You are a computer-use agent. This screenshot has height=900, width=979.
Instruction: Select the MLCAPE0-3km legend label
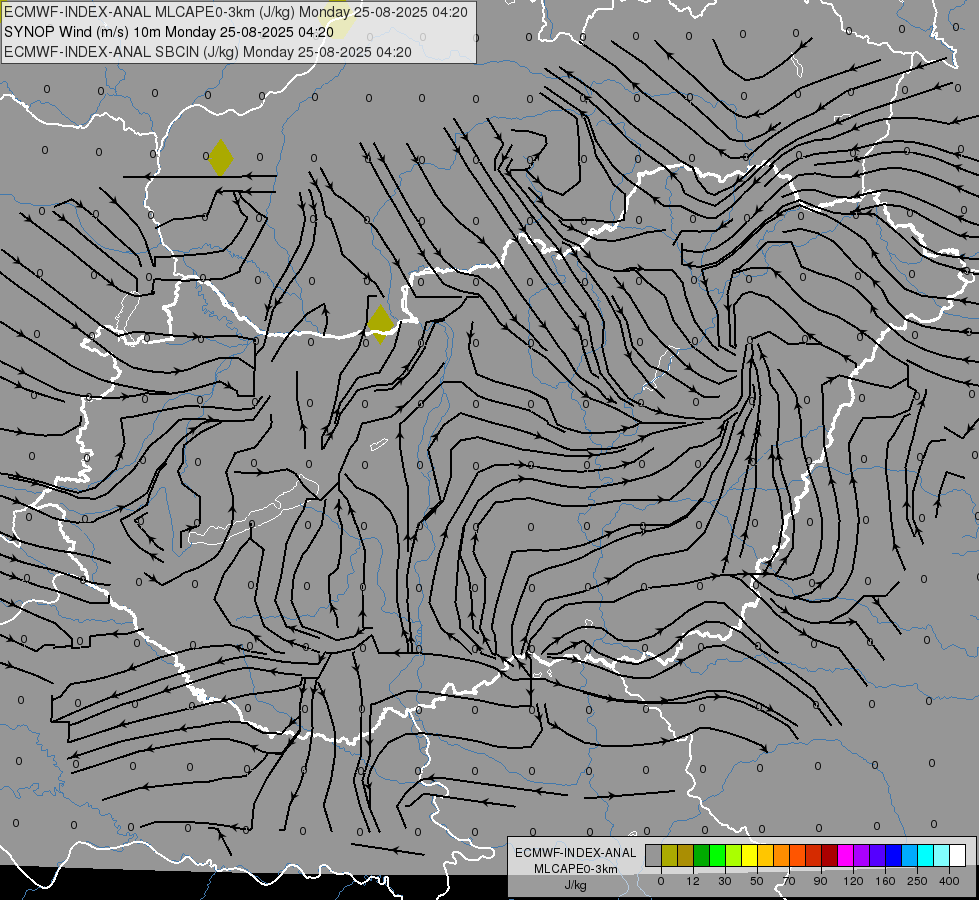575,869
